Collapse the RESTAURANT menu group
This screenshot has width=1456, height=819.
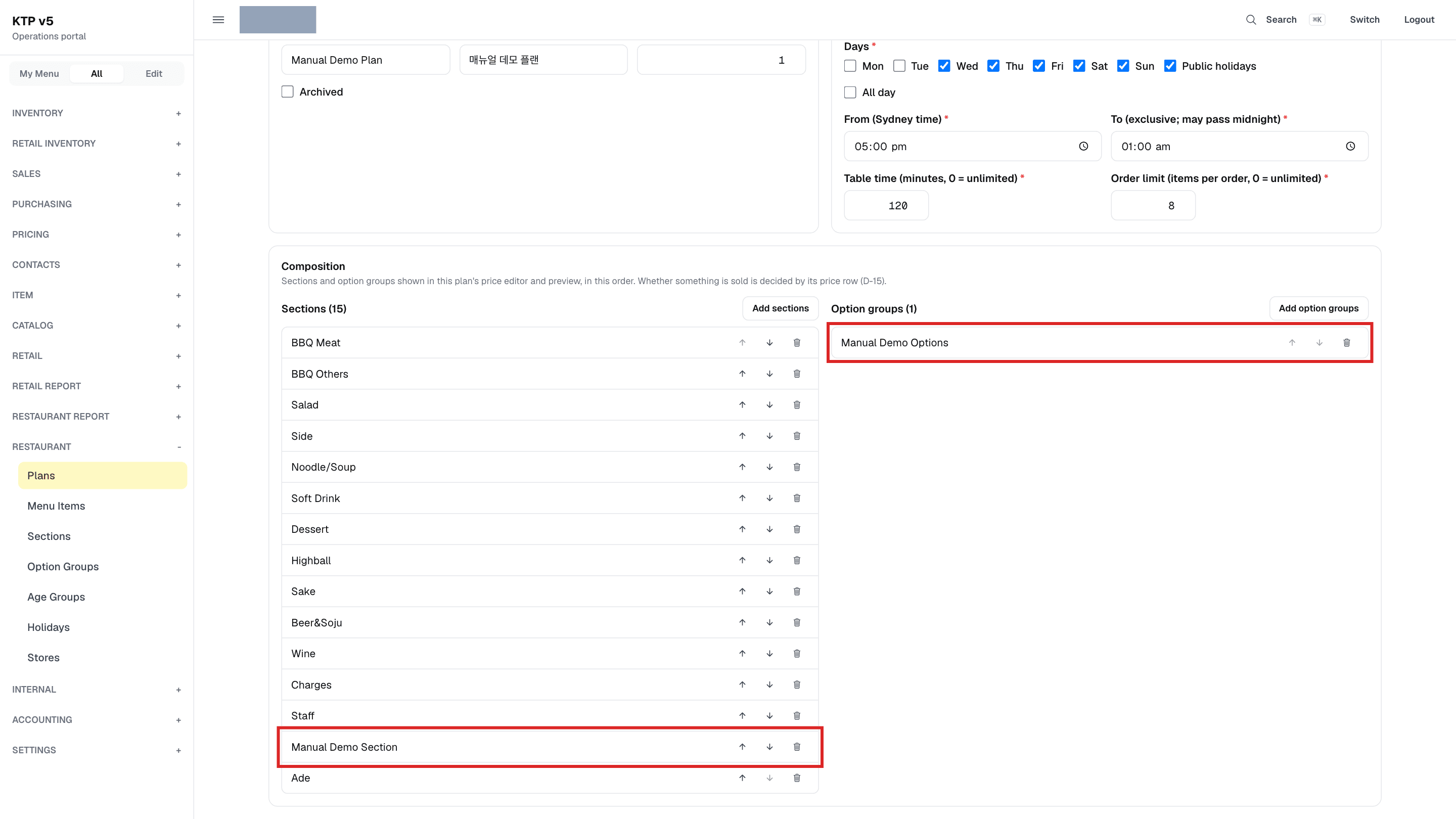pos(97,446)
